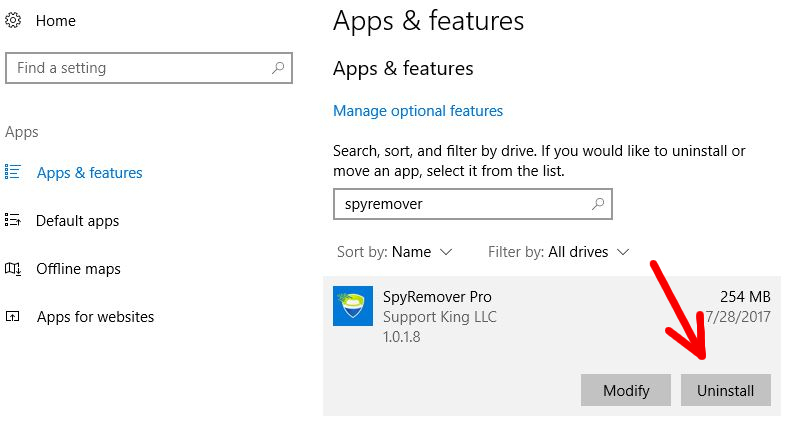Click magnifier icon in spyremover search box

pyautogui.click(x=598, y=204)
